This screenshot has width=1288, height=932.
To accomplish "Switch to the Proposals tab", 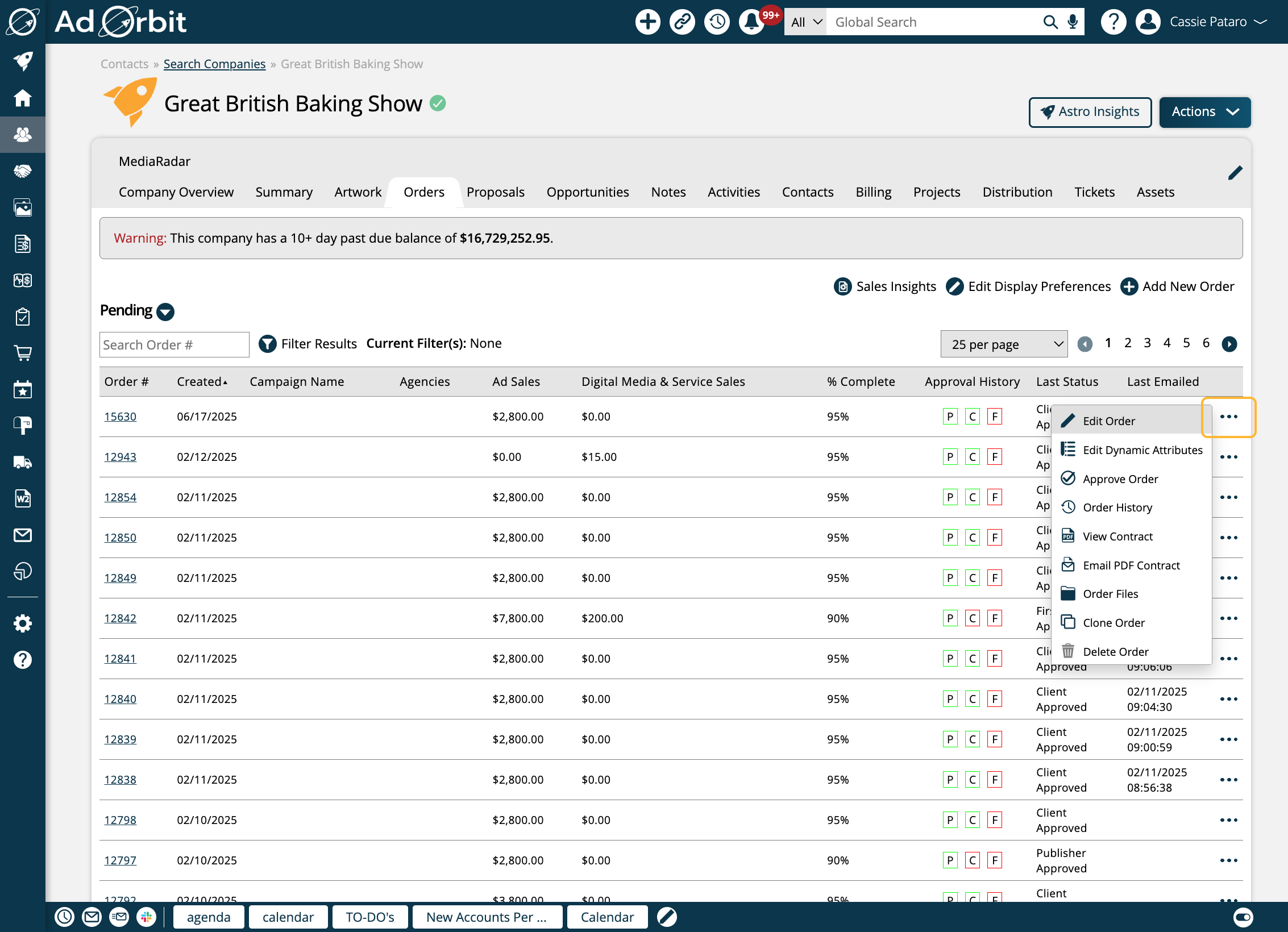I will click(x=495, y=192).
